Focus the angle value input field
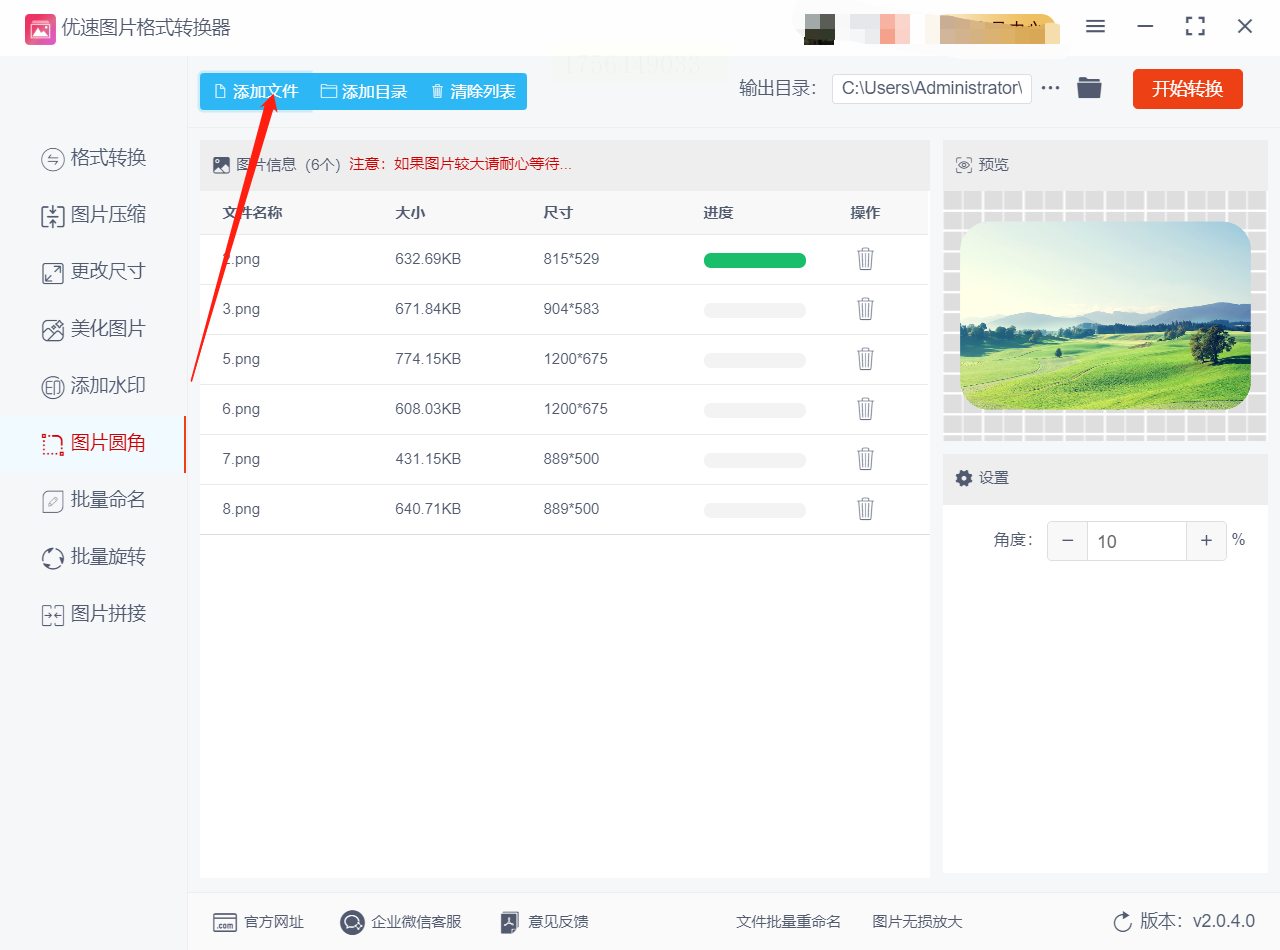Screen dimensions: 1280x950 1137,541
